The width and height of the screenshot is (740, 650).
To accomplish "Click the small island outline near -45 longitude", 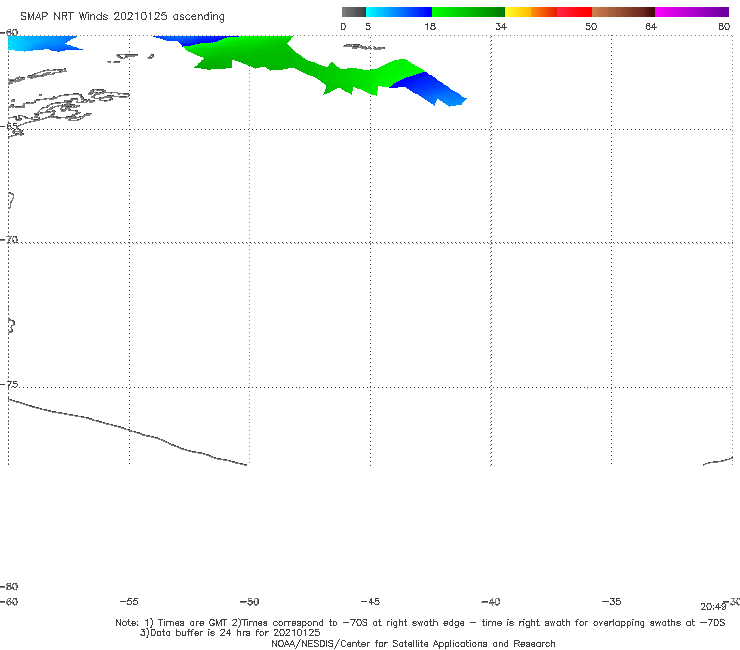I will click(x=364, y=47).
